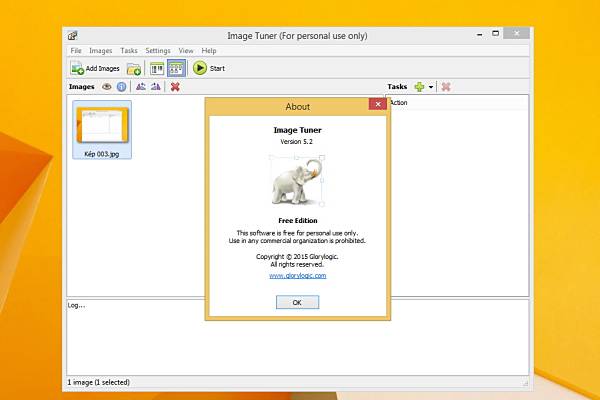Click the Image Tuner title bar app icon
Viewport: 600px width, 400px height.
tap(73, 36)
